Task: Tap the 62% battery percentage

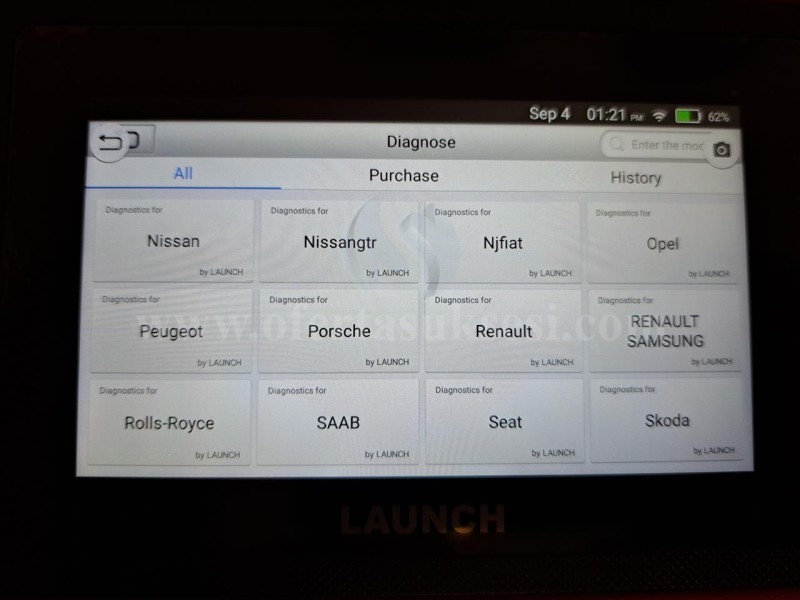Action: click(718, 117)
